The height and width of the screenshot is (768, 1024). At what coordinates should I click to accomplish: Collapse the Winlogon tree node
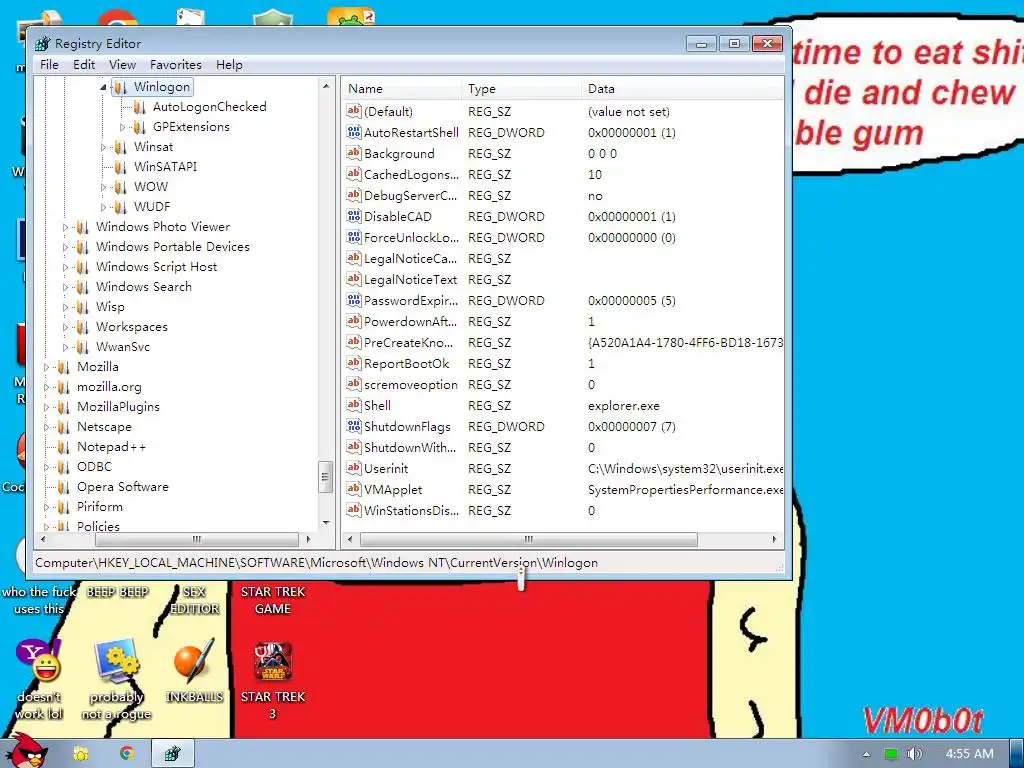(x=103, y=87)
